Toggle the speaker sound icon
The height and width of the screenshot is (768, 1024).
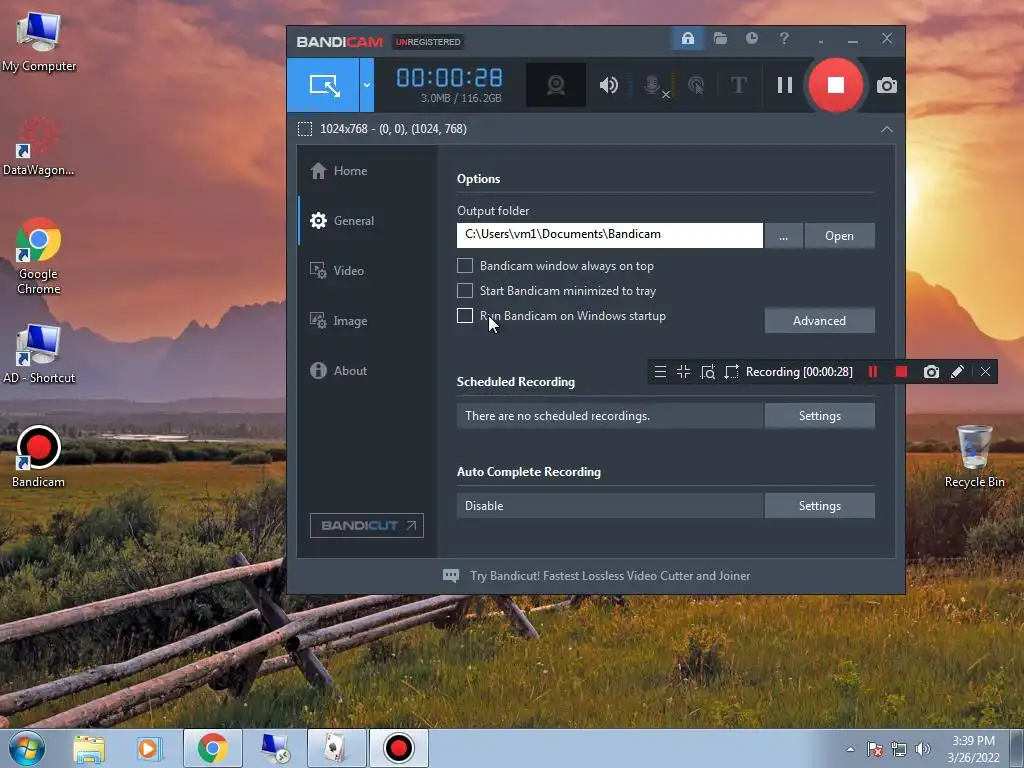[x=609, y=85]
